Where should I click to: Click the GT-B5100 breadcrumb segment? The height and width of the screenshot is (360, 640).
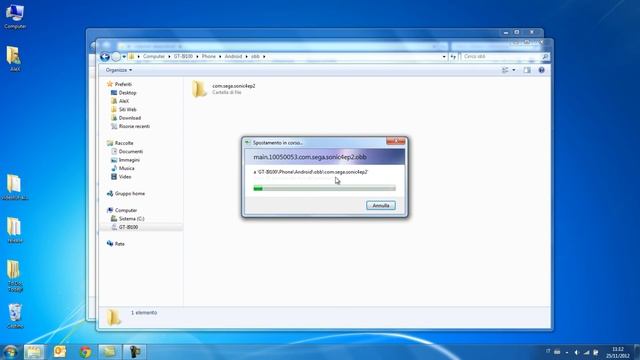[183, 56]
